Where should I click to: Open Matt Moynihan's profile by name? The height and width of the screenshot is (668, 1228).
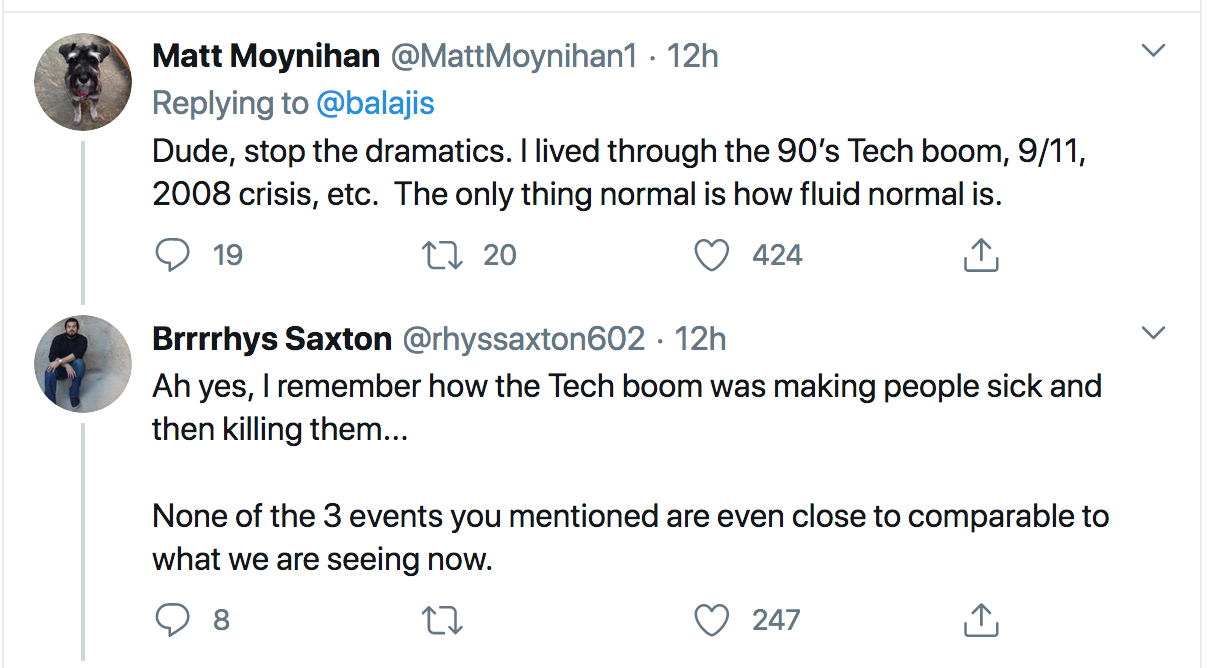pos(265,56)
